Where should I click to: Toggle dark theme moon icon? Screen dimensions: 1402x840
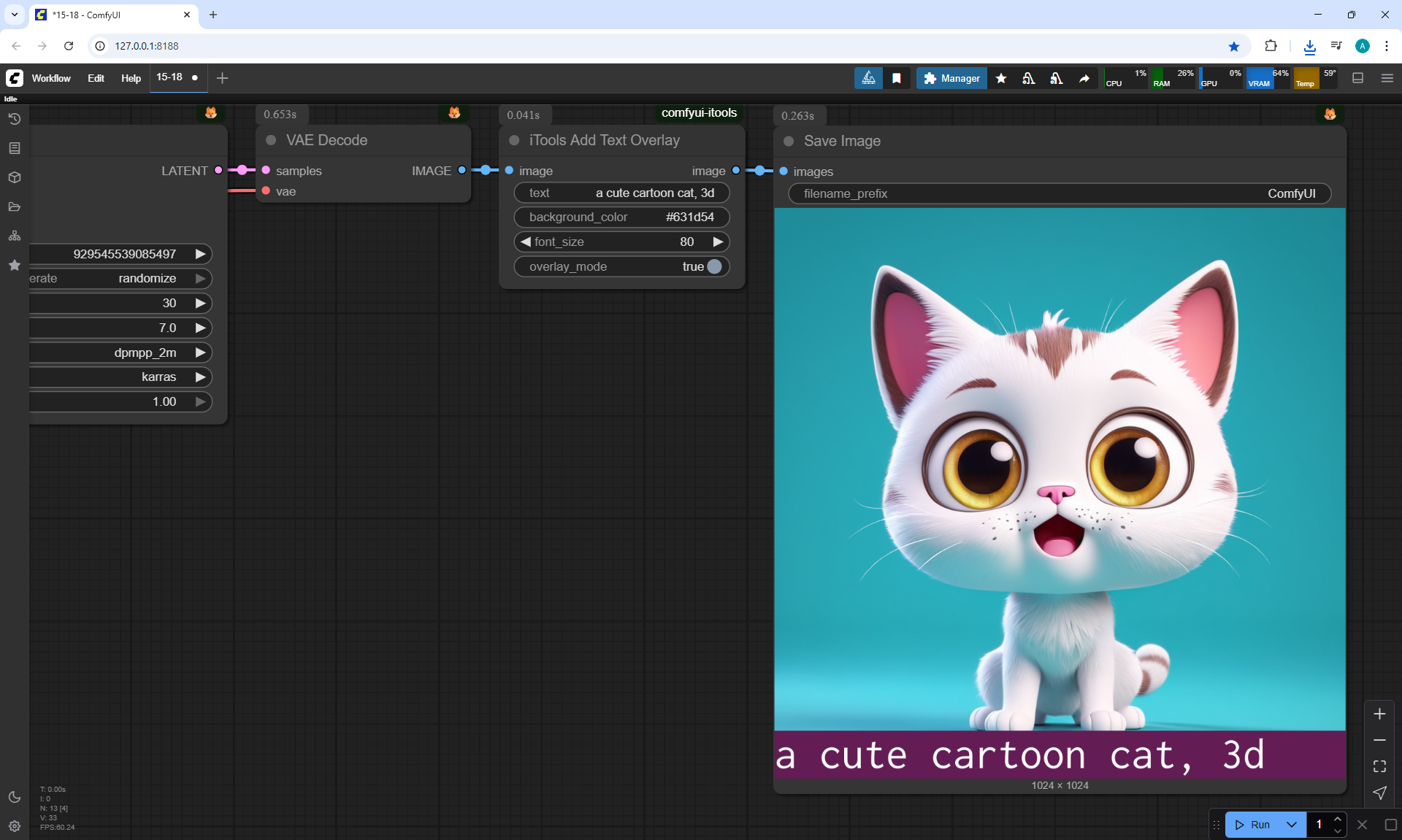[x=15, y=797]
